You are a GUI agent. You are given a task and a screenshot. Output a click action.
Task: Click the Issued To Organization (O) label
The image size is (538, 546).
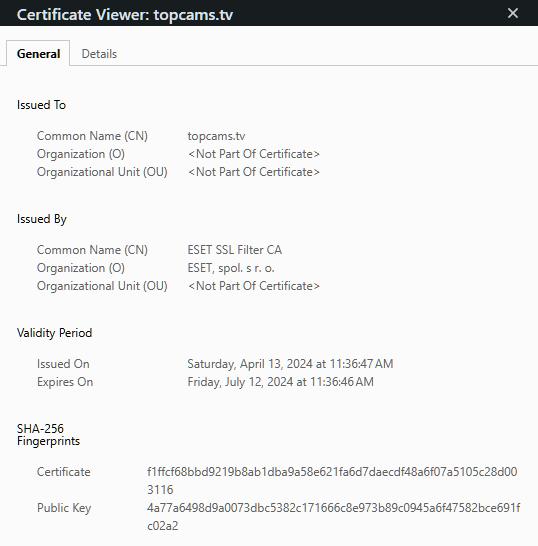pos(81,154)
